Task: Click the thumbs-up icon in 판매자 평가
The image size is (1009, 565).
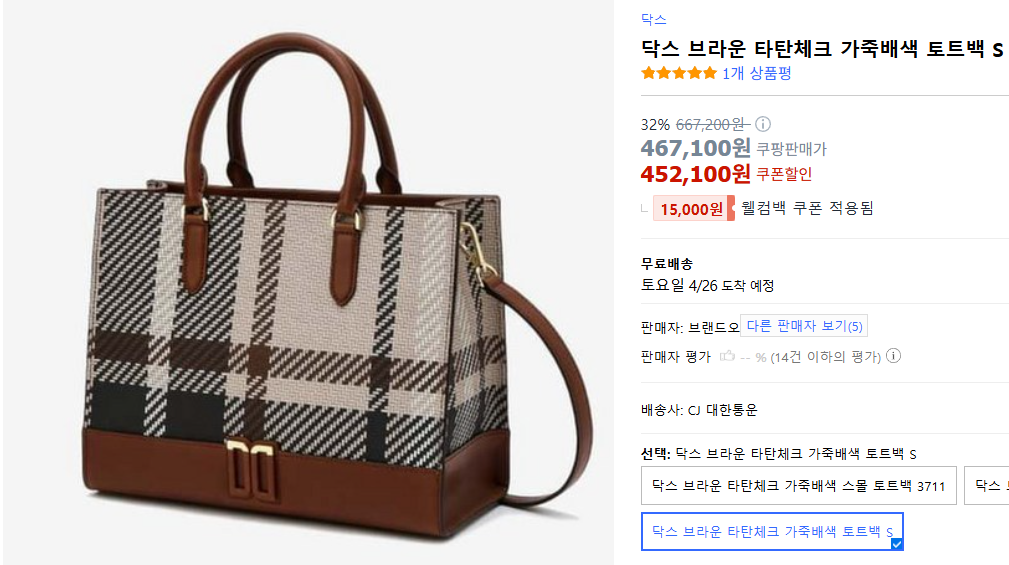Action: [727, 356]
